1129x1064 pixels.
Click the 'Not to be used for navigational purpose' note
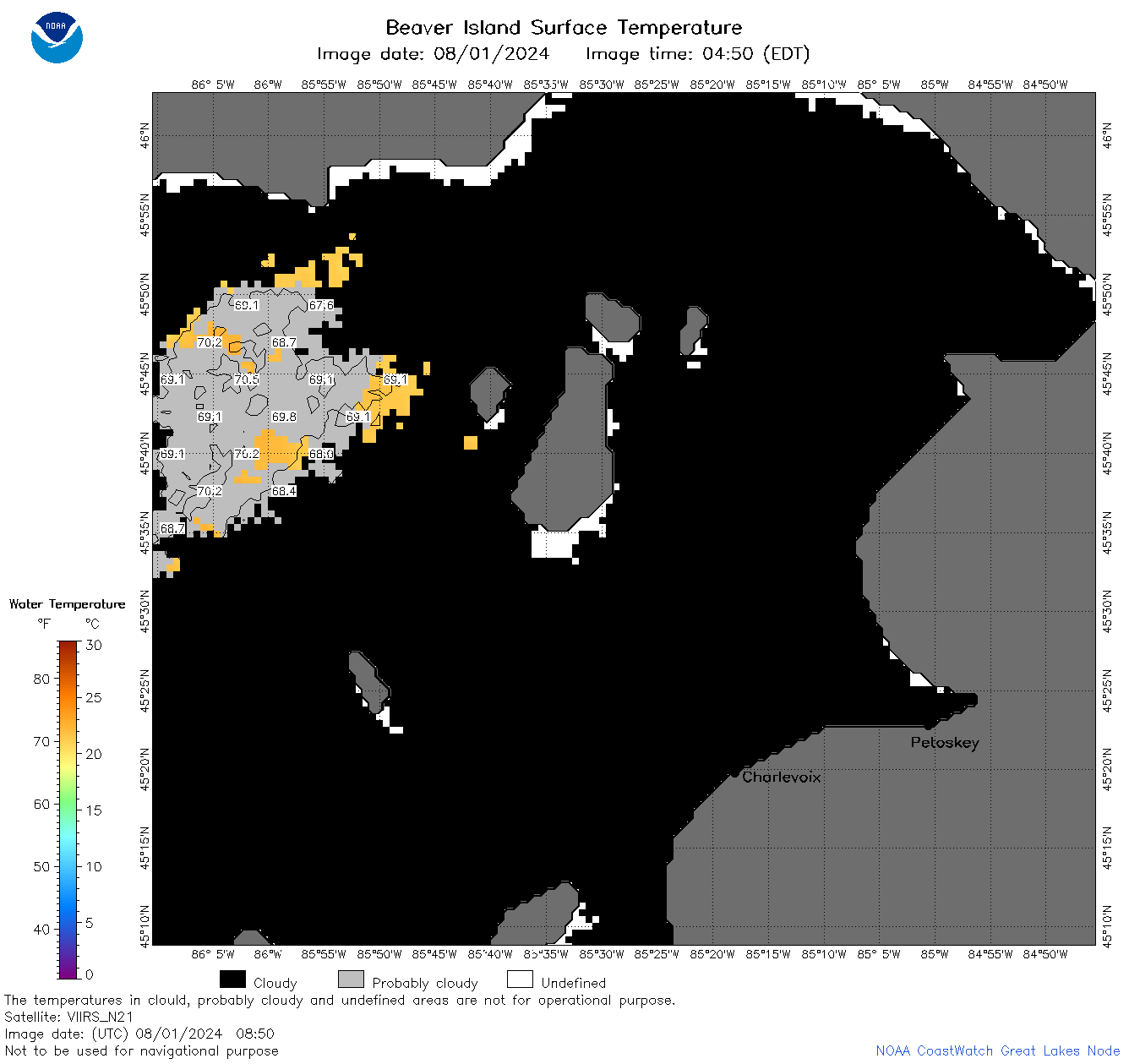point(141,1051)
